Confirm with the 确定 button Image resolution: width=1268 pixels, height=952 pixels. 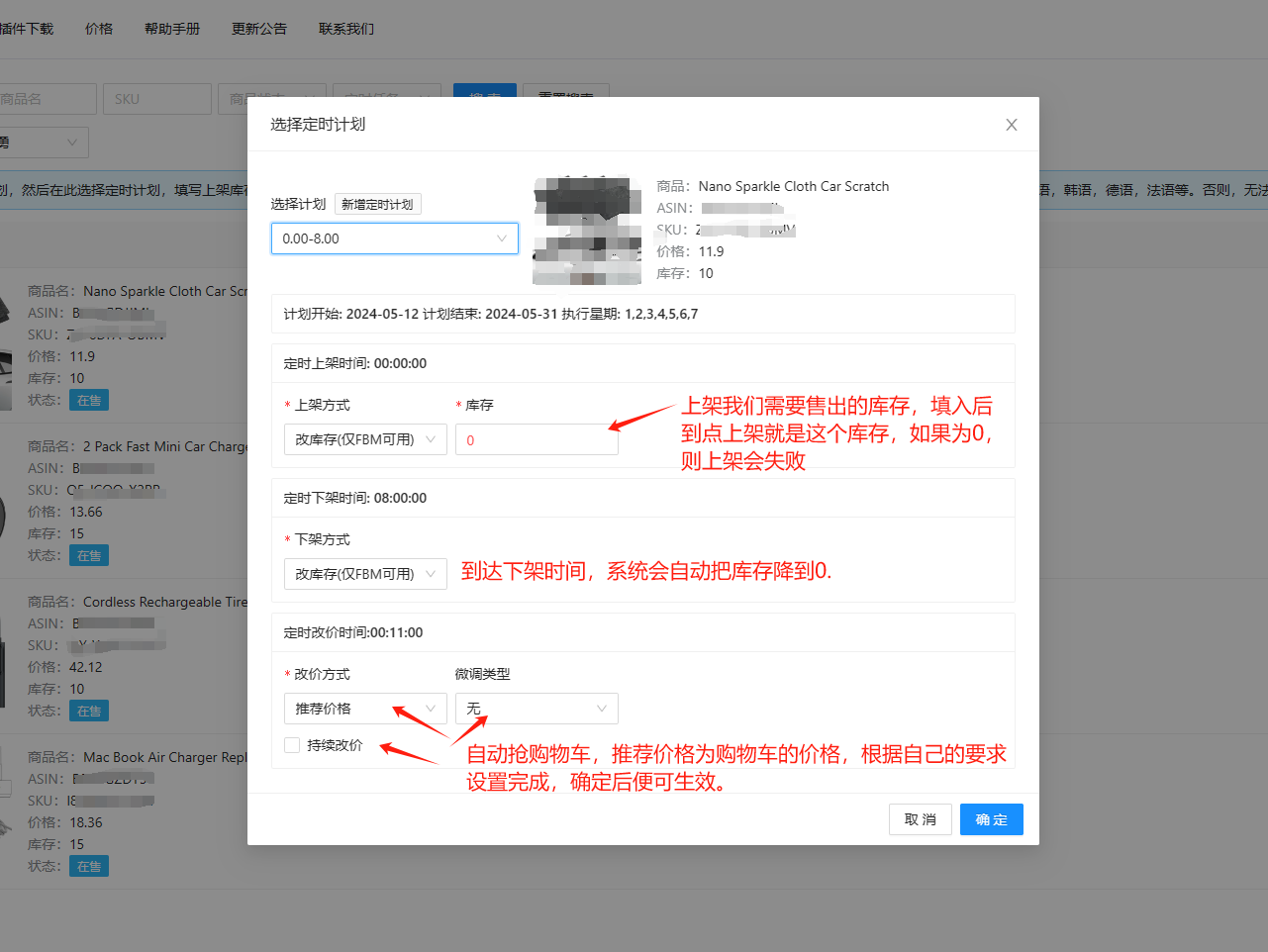click(x=991, y=819)
